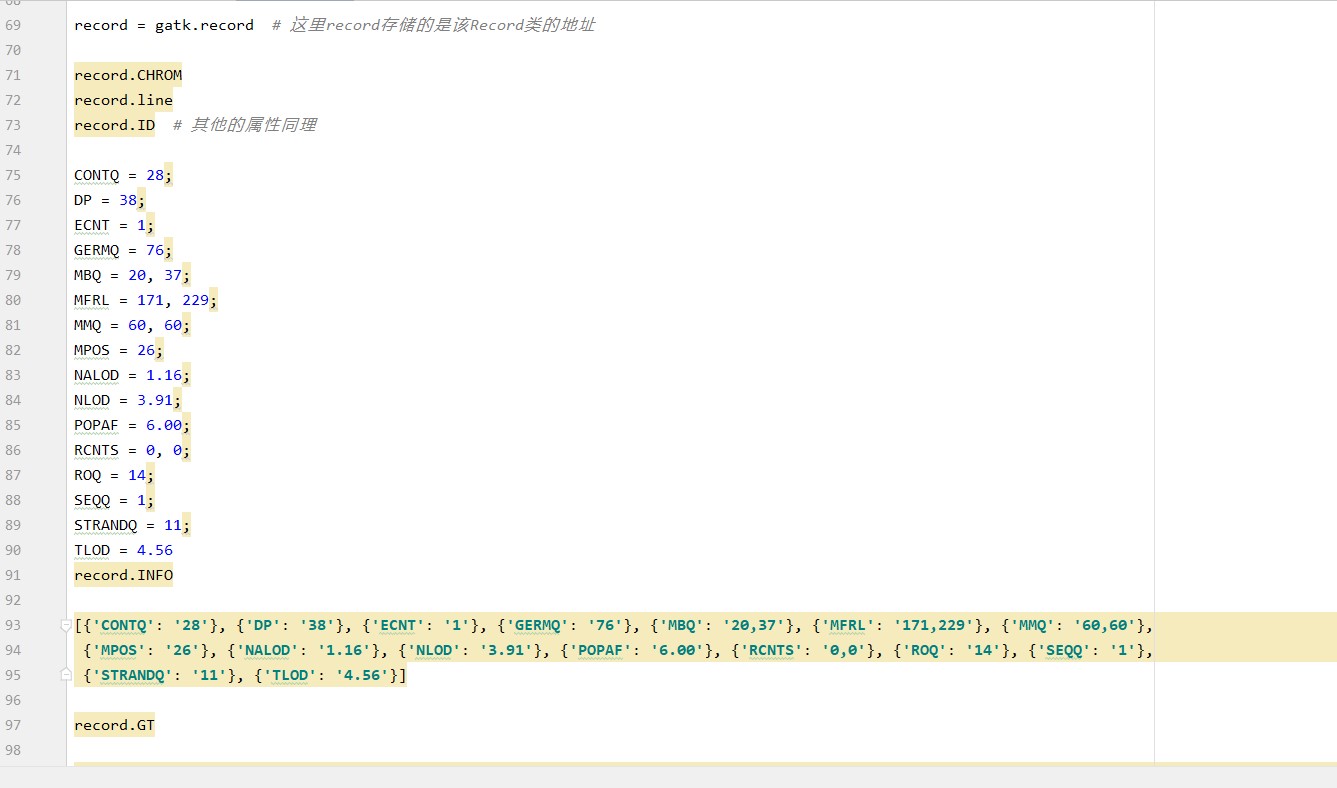Click line number 97 in the gutter
The image size is (1337, 788).
13,725
